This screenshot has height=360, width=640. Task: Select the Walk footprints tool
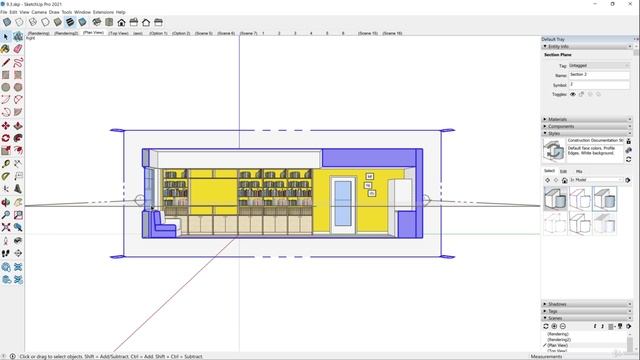coord(6,253)
